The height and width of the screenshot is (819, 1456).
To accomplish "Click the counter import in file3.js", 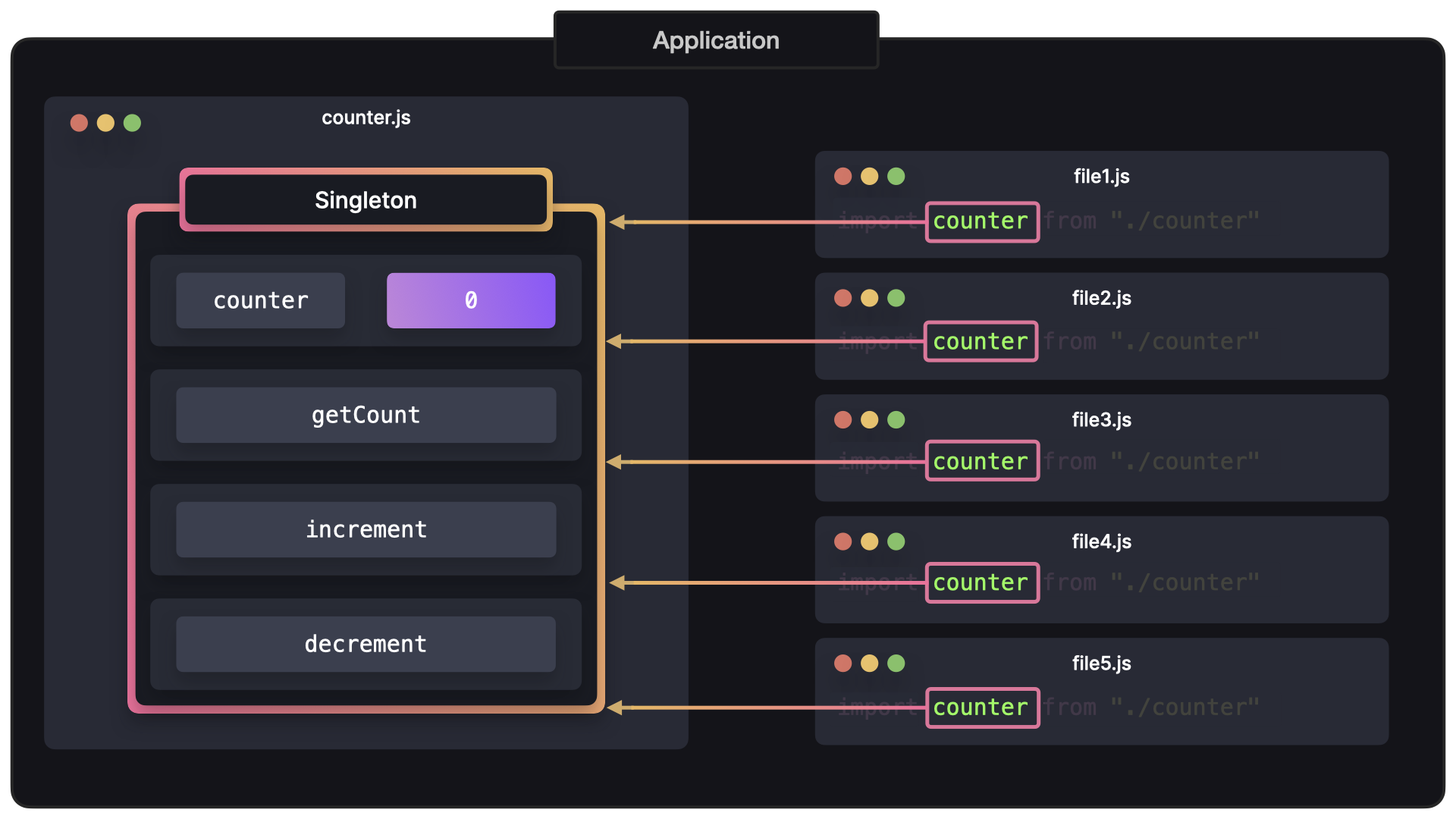I will (980, 462).
